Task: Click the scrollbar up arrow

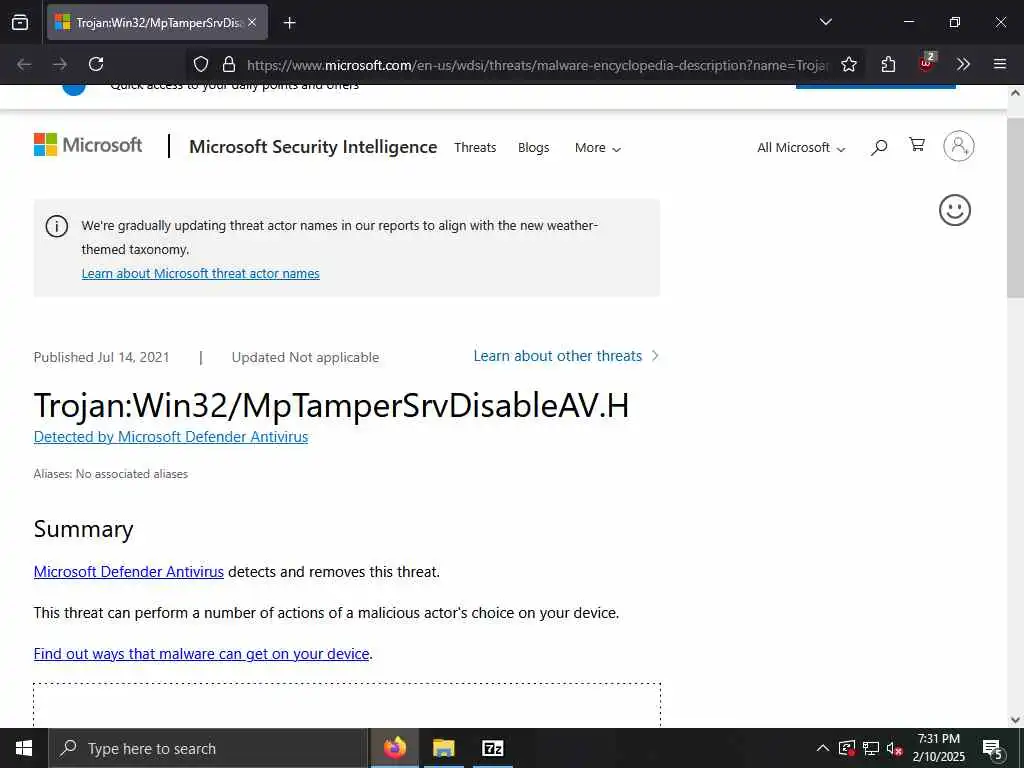Action: 1015,93
